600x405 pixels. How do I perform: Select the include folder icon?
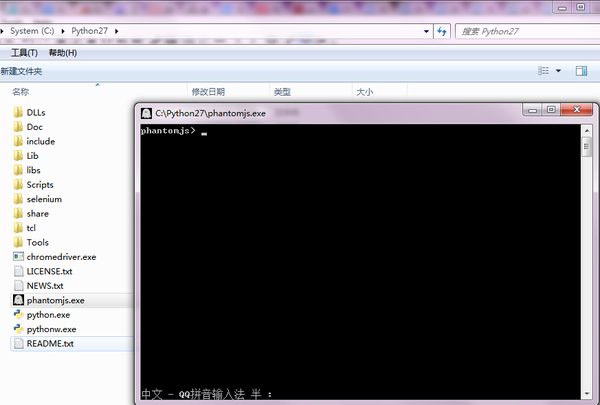click(18, 141)
